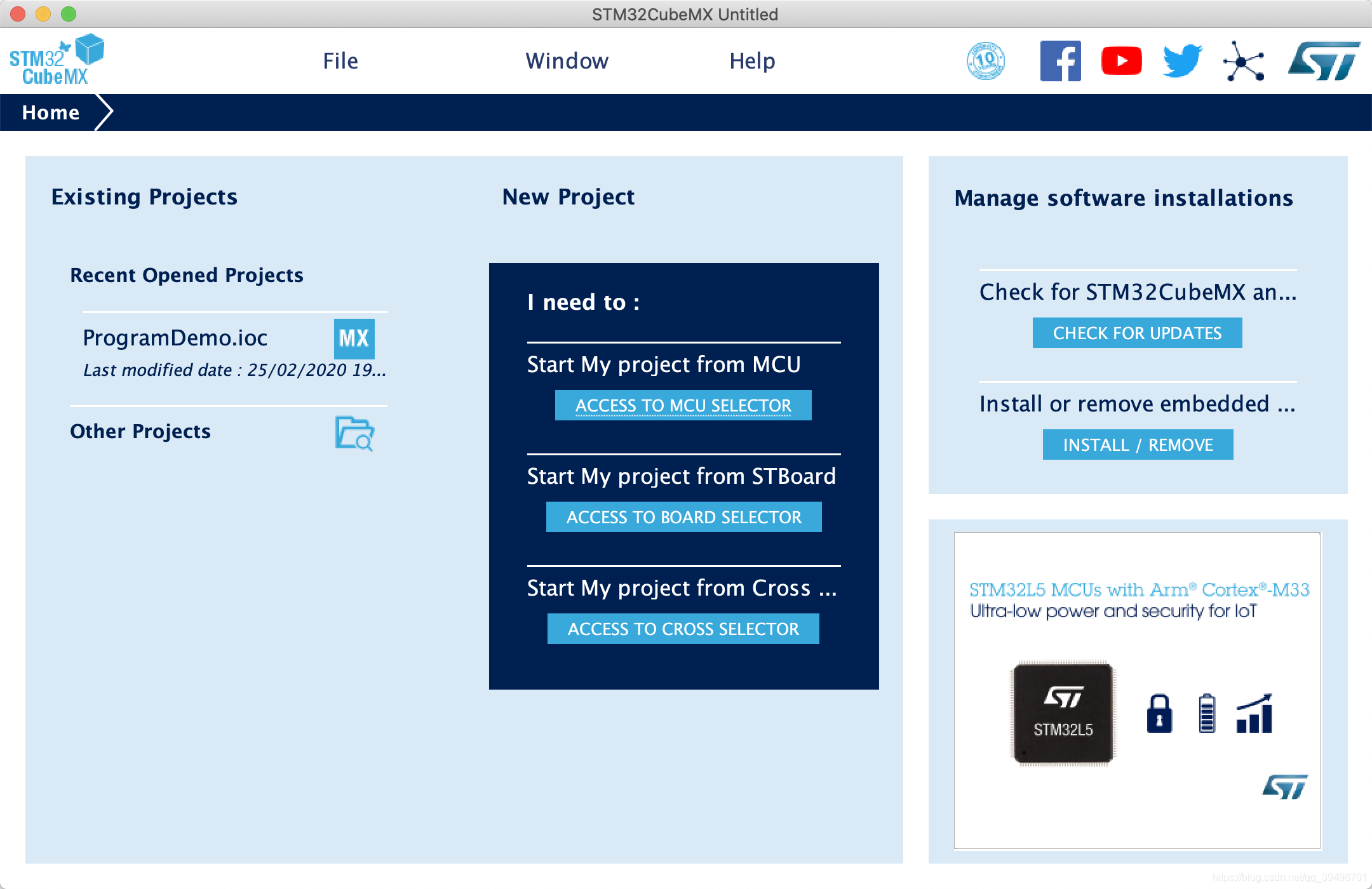
Task: Close the window with the red button
Action: [x=18, y=14]
